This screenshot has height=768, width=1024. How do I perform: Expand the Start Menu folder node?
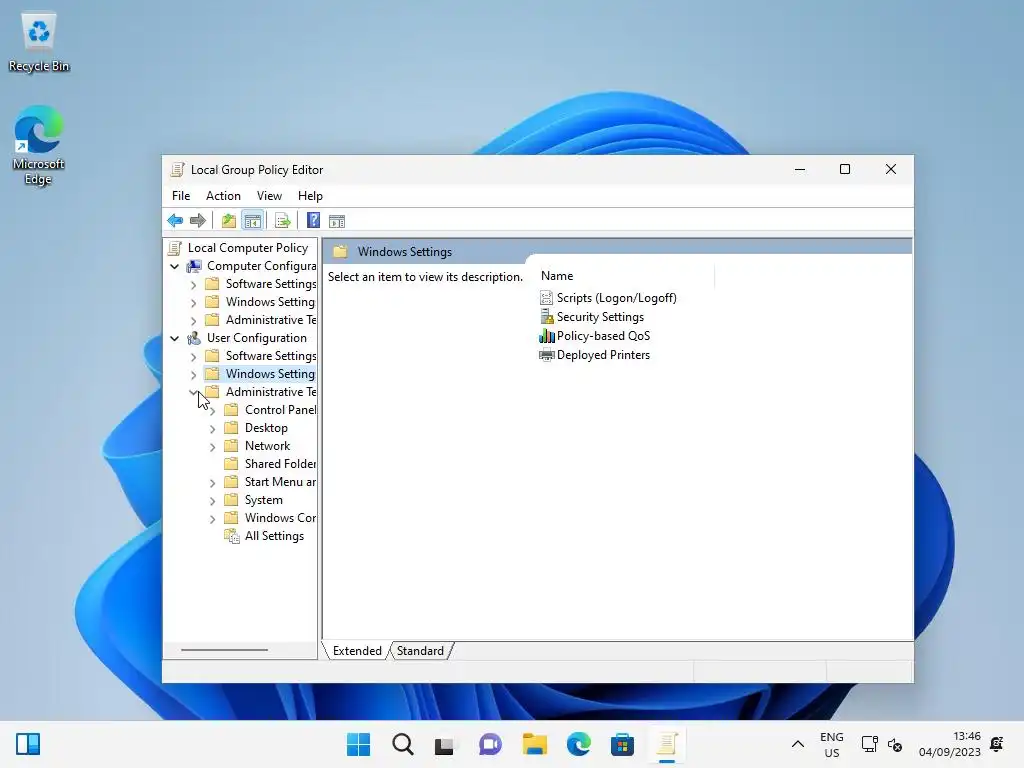tap(212, 483)
